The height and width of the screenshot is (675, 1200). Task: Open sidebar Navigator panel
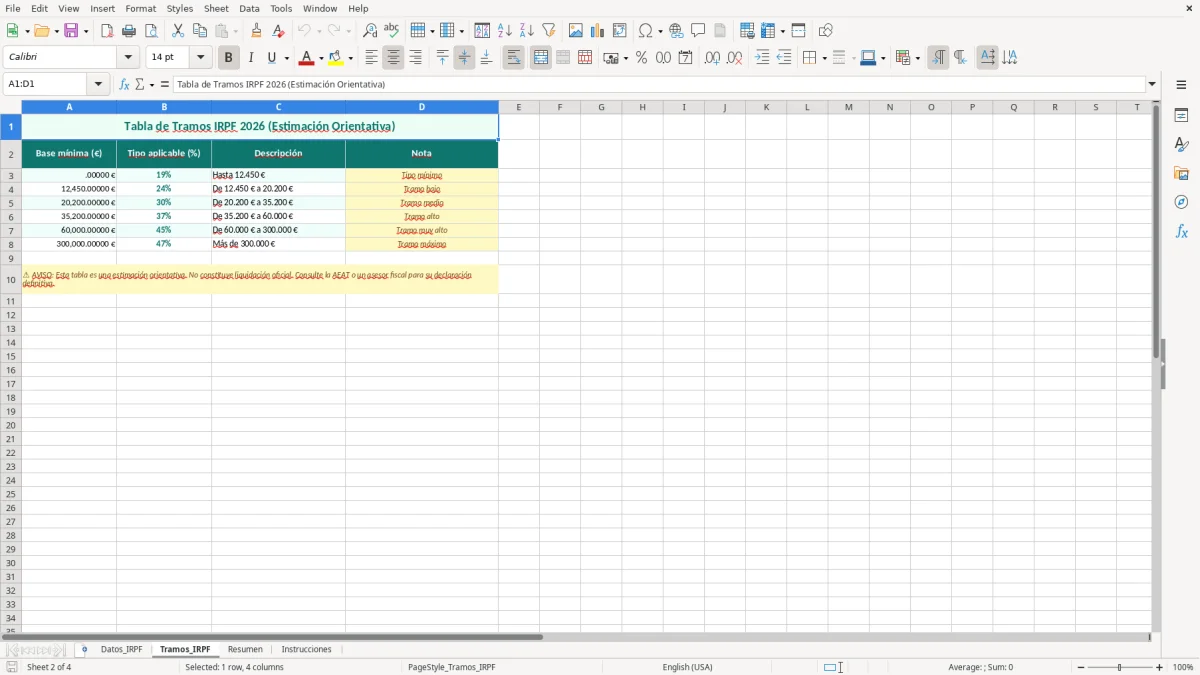coord(1181,203)
